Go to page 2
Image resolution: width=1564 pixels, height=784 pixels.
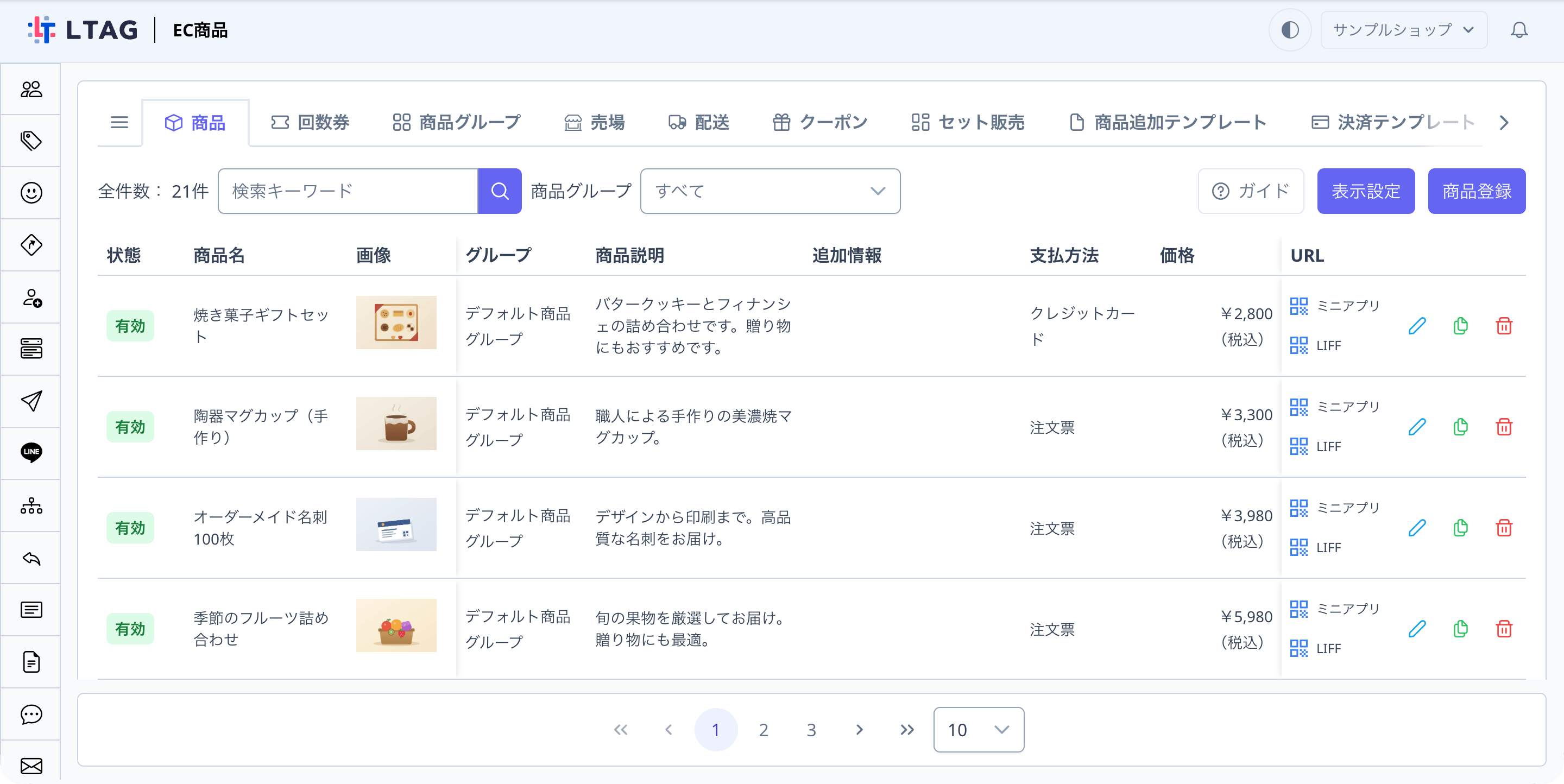click(764, 730)
